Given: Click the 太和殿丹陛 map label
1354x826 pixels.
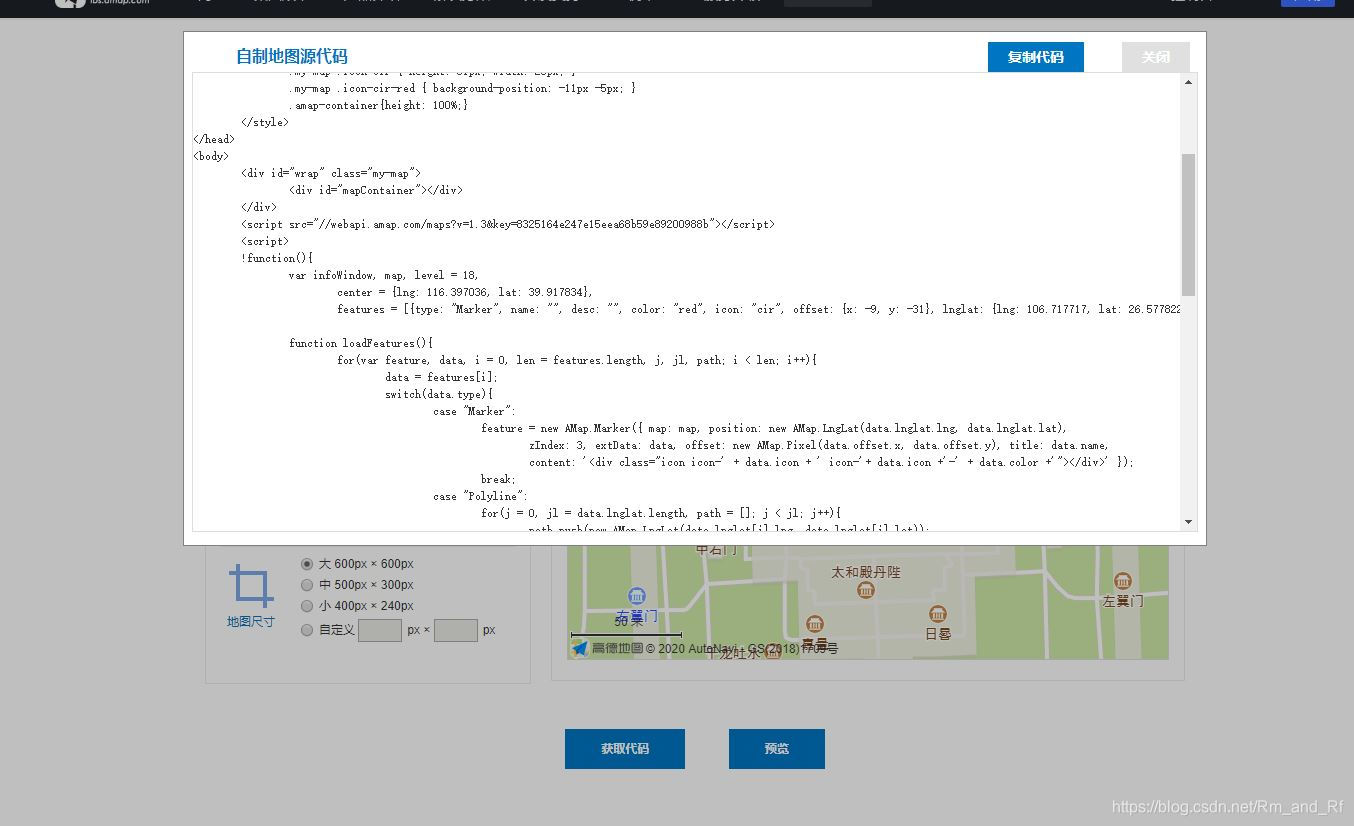Looking at the screenshot, I should (x=866, y=572).
